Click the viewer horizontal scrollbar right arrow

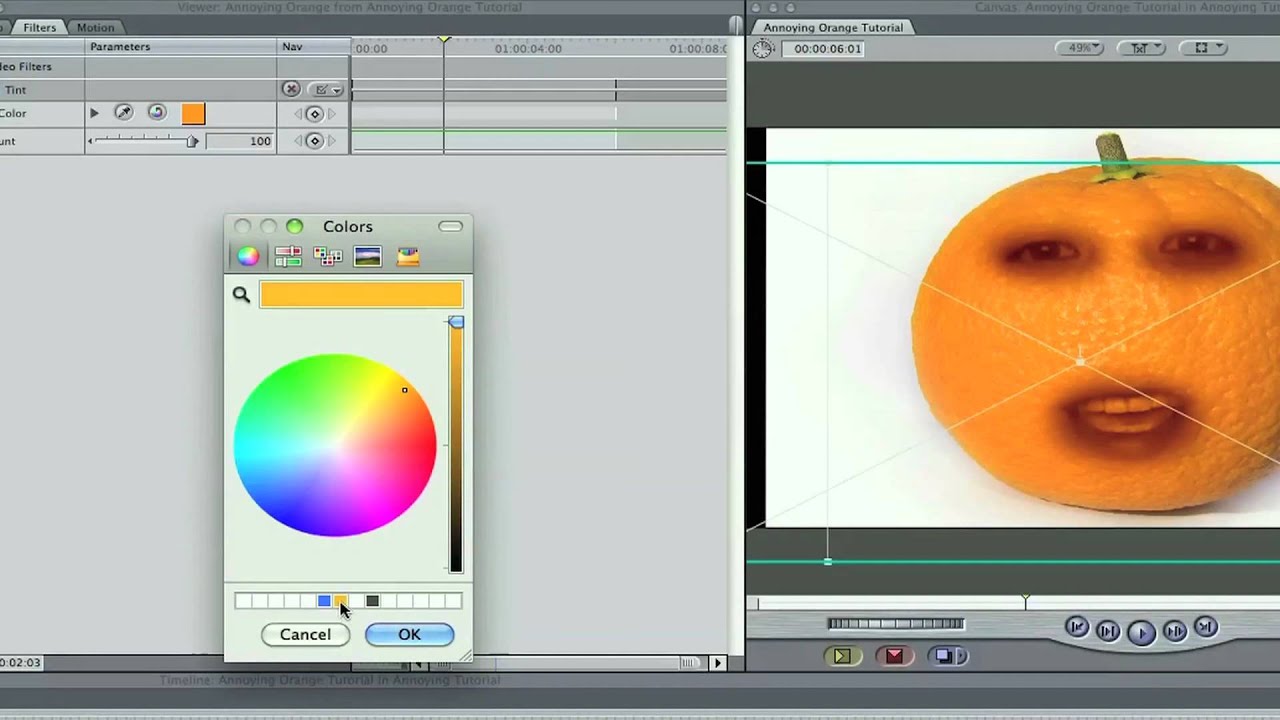tap(717, 662)
